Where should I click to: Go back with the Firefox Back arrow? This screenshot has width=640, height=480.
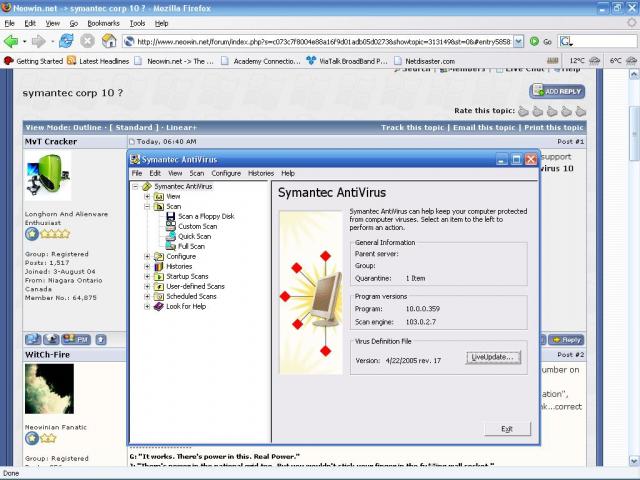point(11,41)
